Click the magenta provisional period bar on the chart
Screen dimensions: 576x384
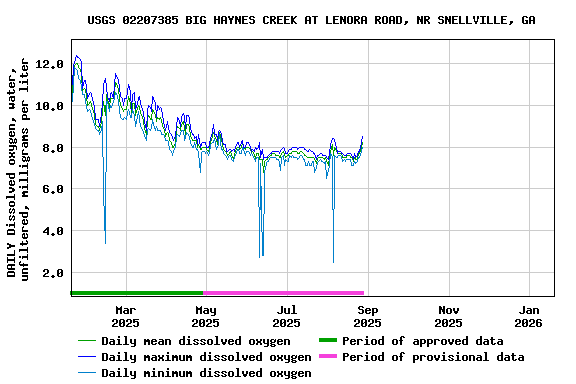[284, 293]
